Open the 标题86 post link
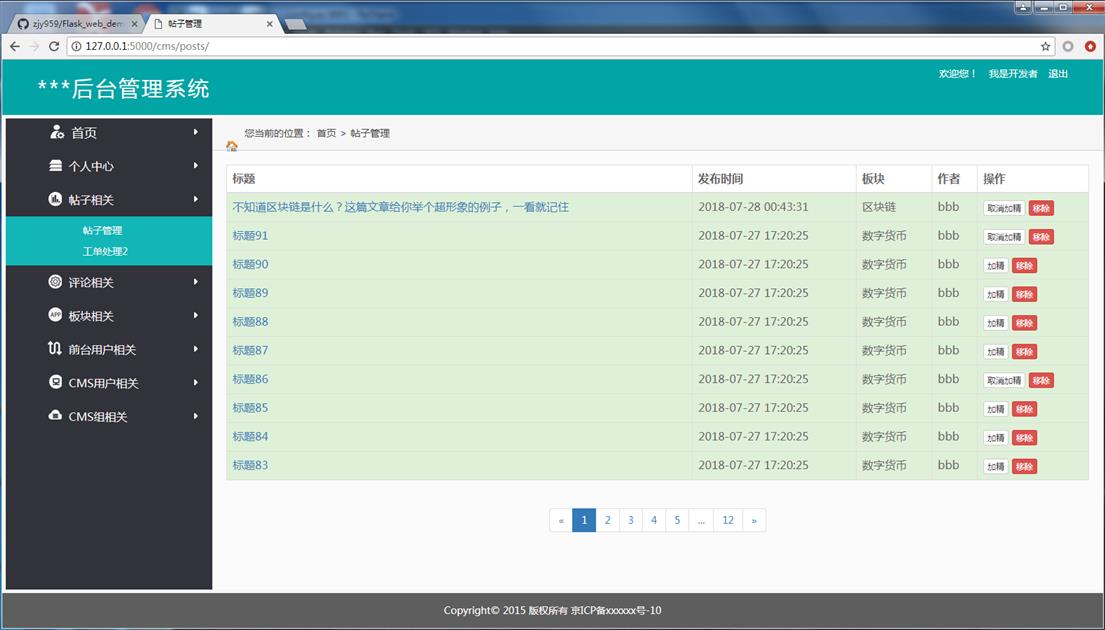The image size is (1105, 630). [x=250, y=379]
